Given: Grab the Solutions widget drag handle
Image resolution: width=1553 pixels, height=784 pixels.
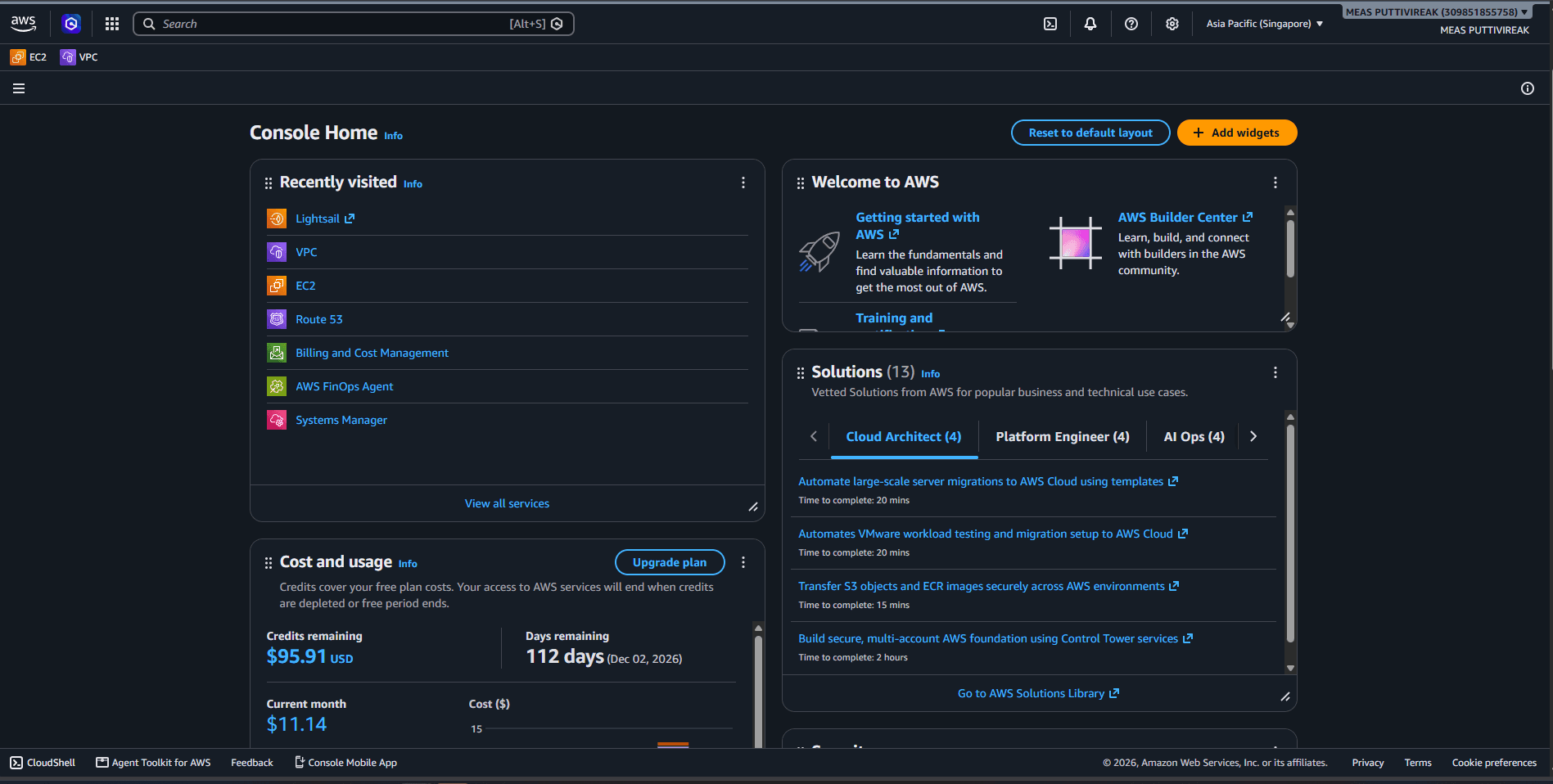Looking at the screenshot, I should pyautogui.click(x=801, y=373).
